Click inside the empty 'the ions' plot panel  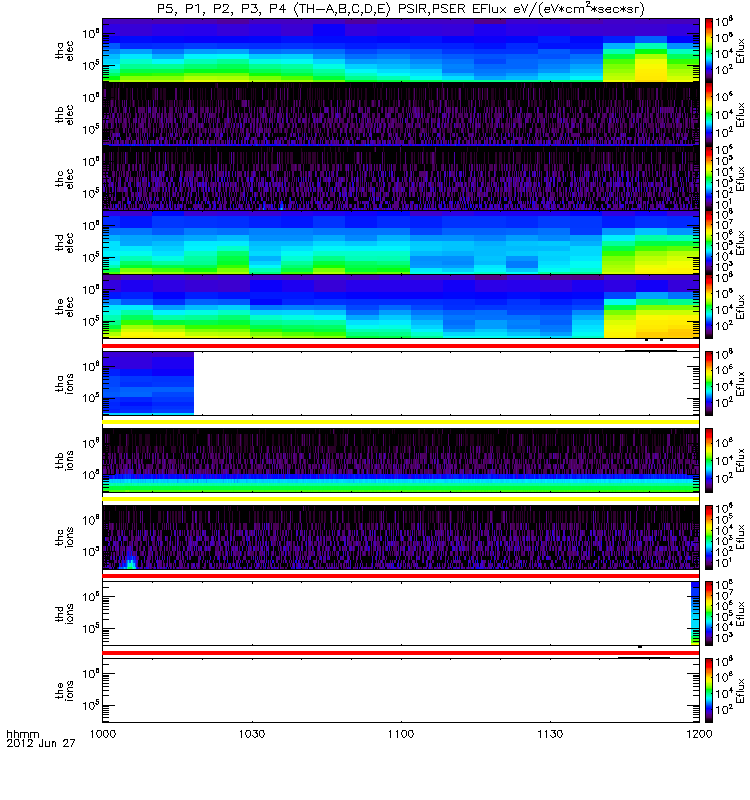[401, 691]
